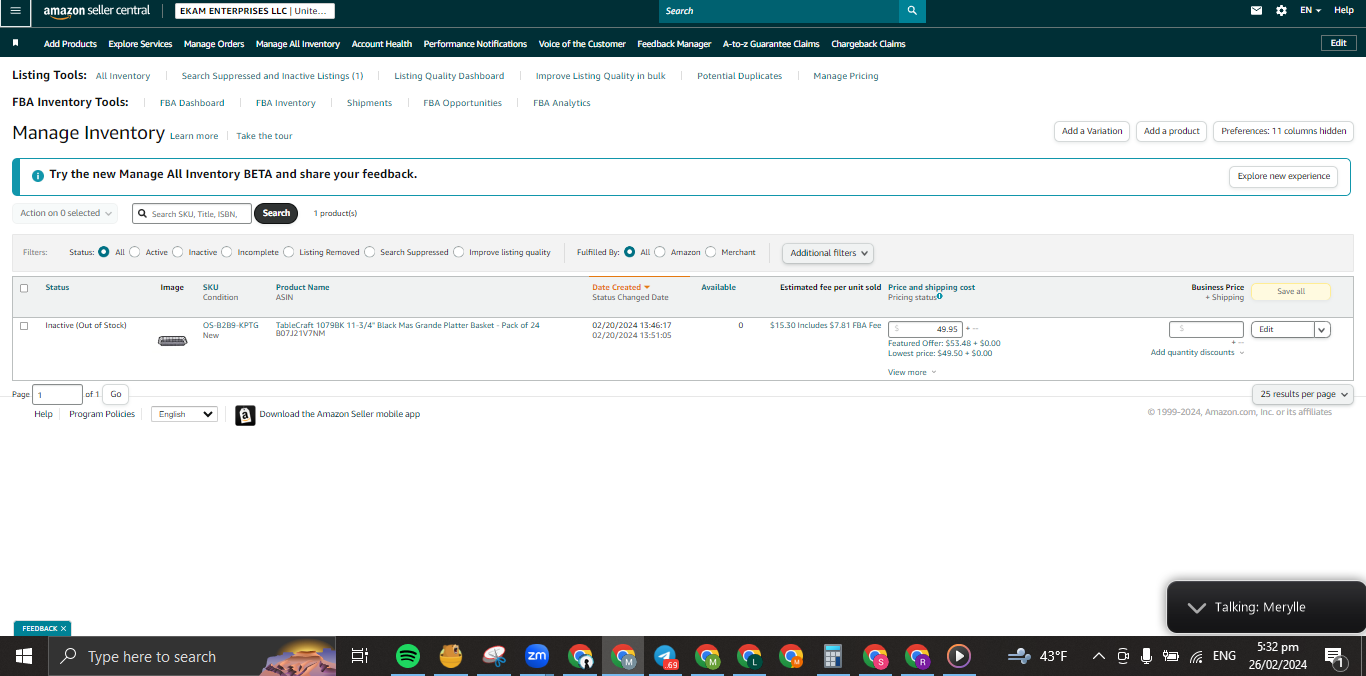Click the Pricing status info icon
The image size is (1366, 676).
[940, 296]
